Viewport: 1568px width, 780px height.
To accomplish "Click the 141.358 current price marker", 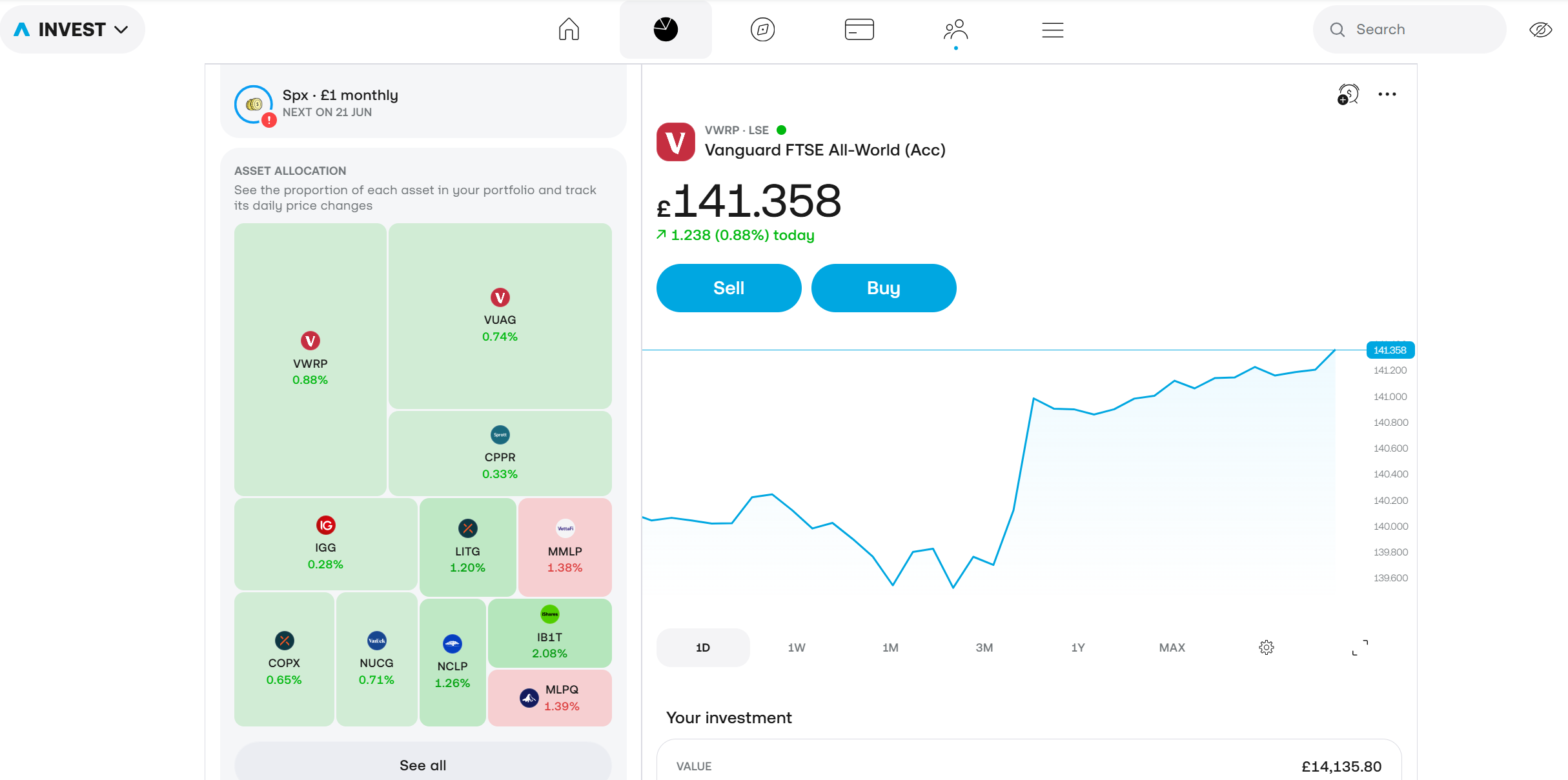I will pyautogui.click(x=1390, y=350).
